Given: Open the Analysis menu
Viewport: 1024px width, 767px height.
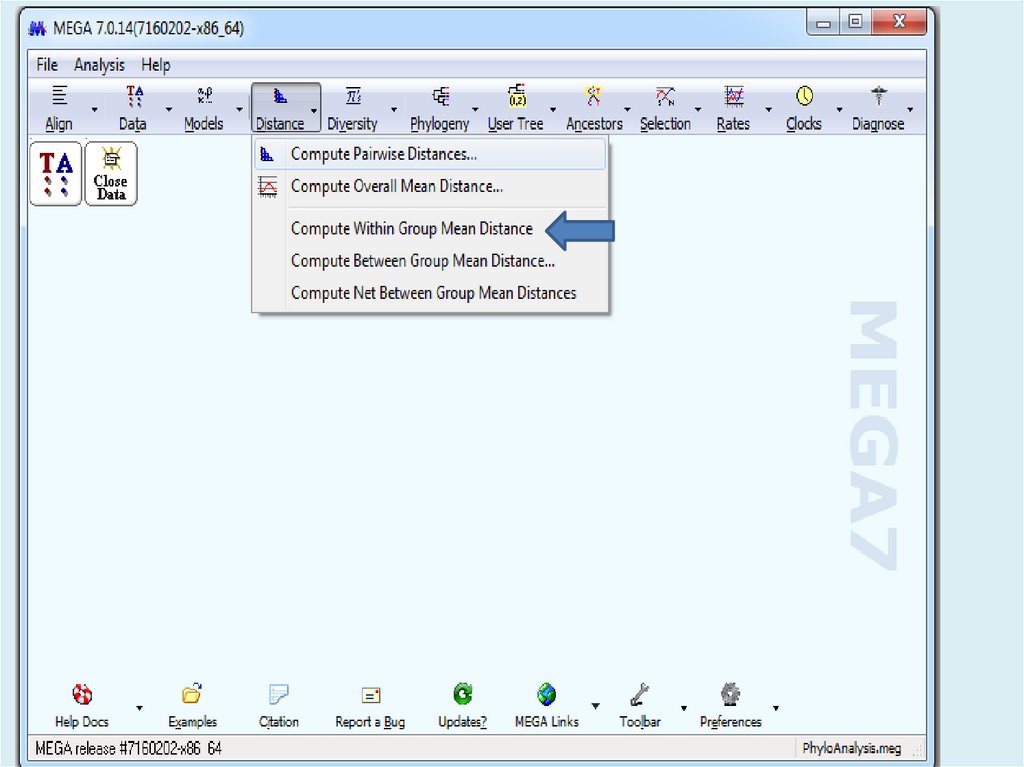Looking at the screenshot, I should pyautogui.click(x=99, y=65).
